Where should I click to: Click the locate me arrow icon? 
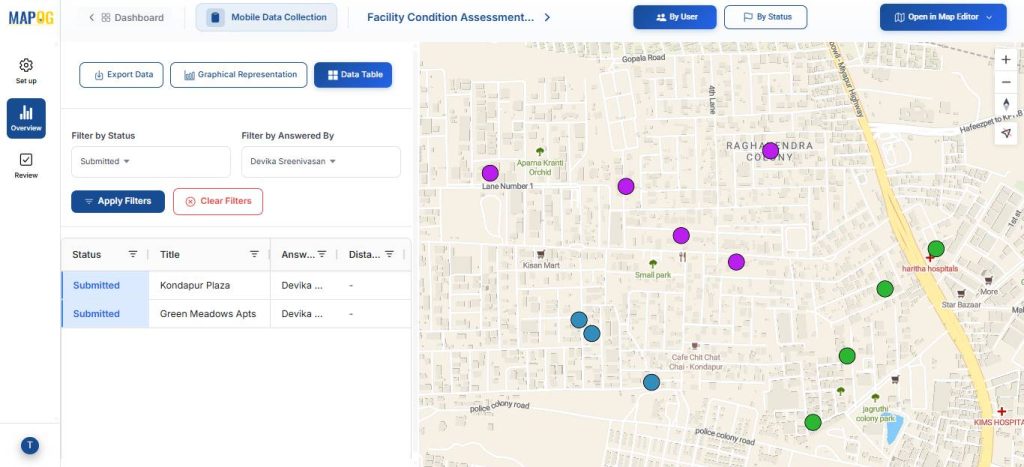1006,133
